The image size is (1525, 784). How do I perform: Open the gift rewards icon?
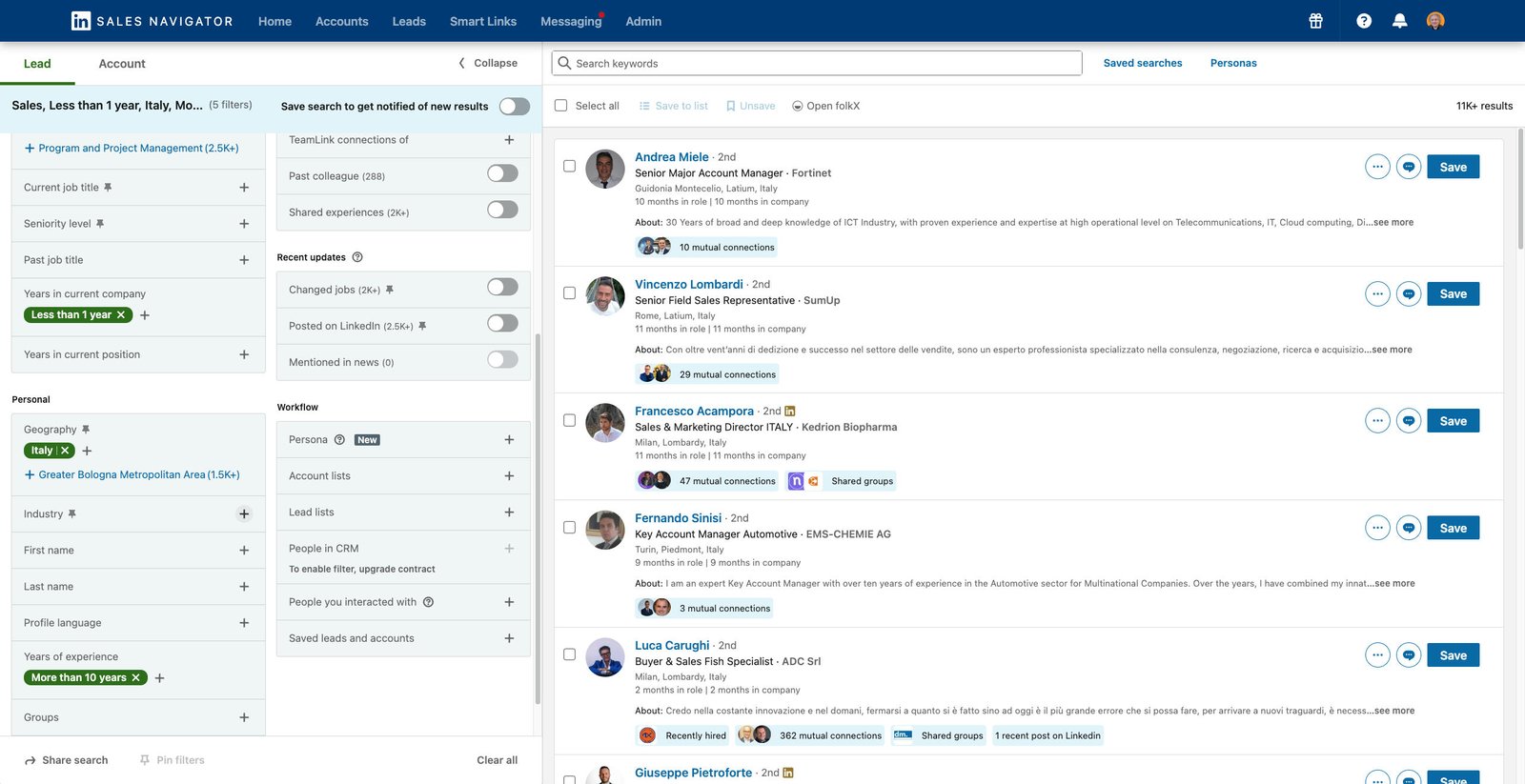(x=1315, y=21)
